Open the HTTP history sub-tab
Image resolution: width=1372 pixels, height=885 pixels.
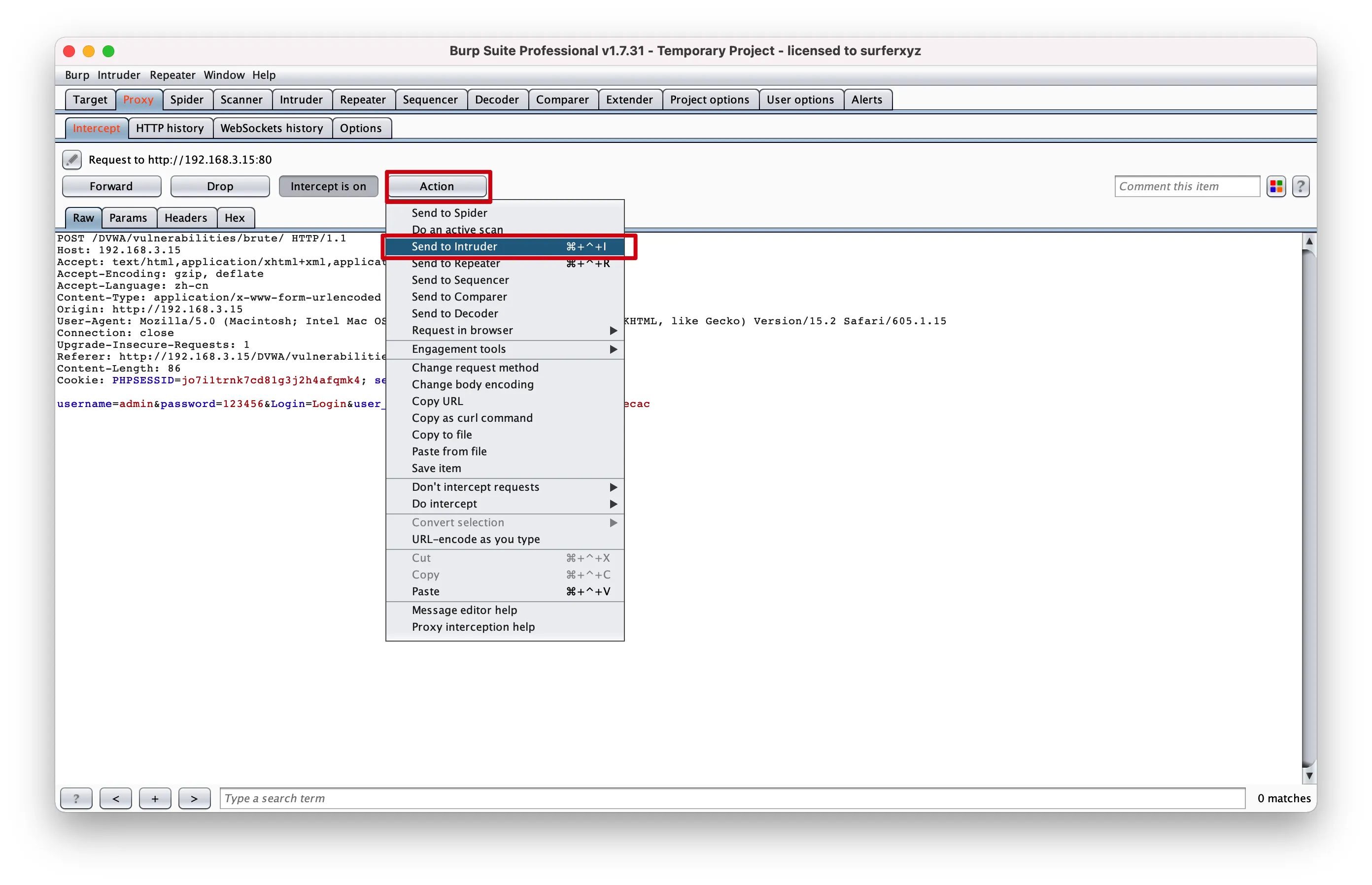pos(170,128)
